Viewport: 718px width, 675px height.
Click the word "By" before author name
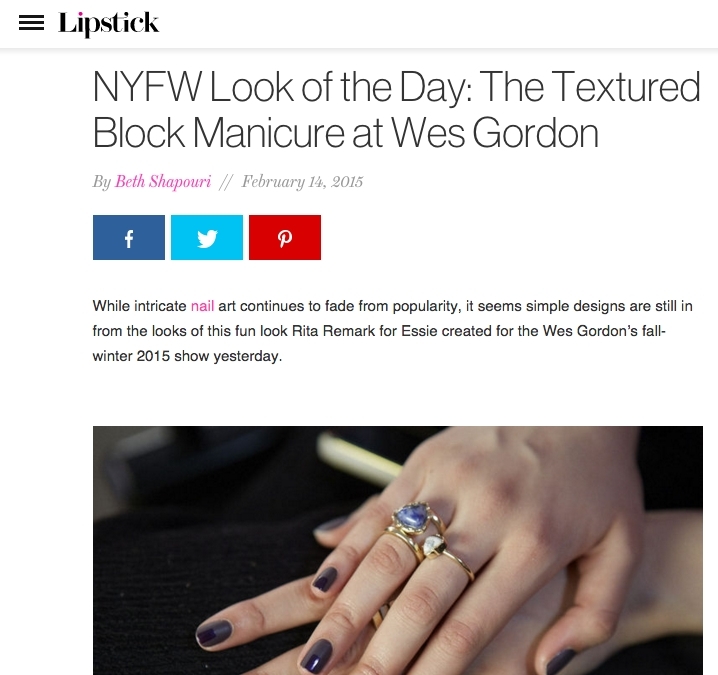(102, 182)
